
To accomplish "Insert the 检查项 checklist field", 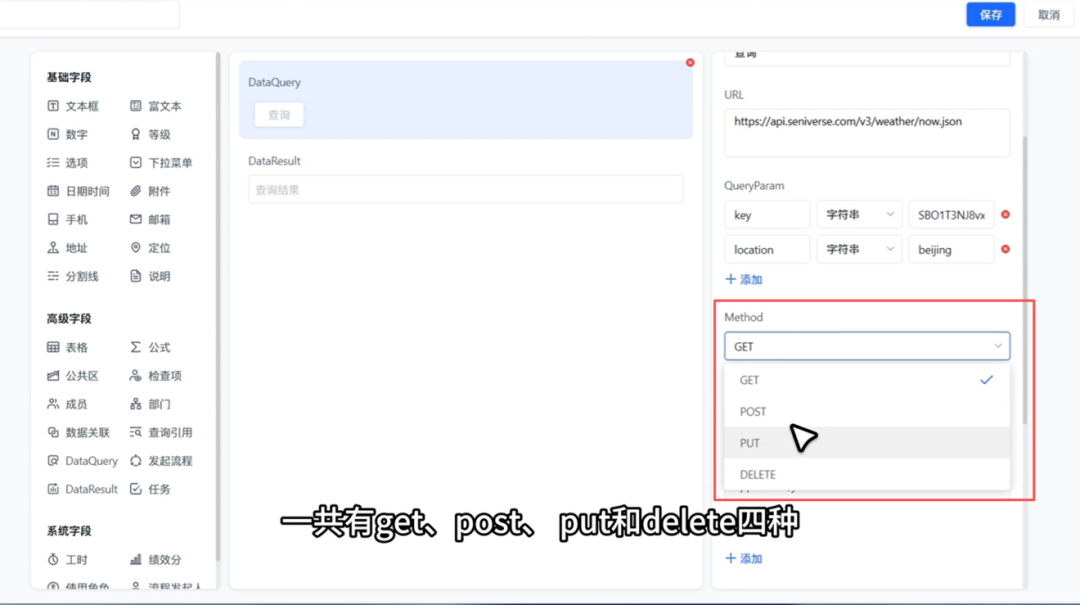I will coord(156,376).
